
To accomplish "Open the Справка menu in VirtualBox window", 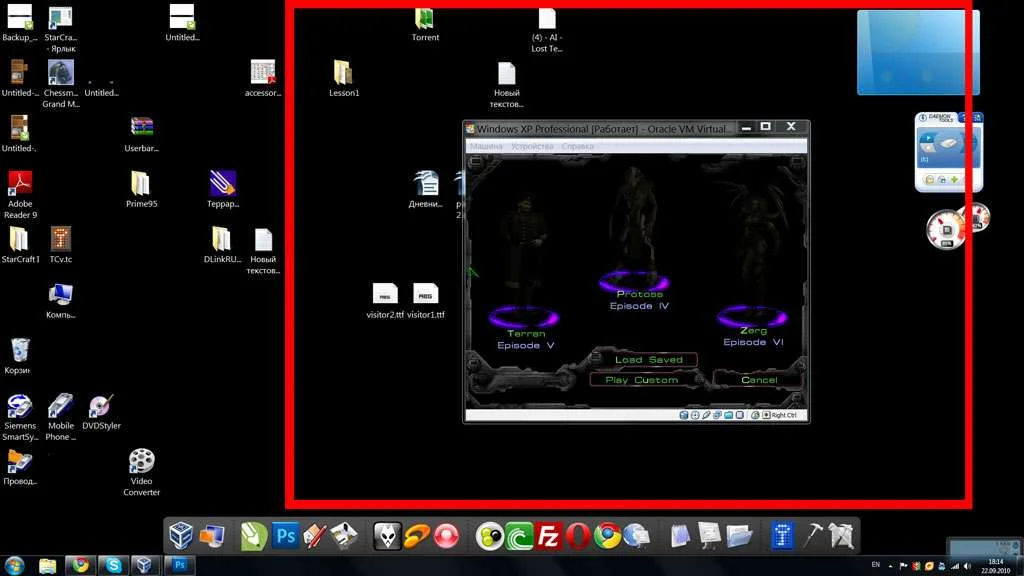I will (x=577, y=146).
